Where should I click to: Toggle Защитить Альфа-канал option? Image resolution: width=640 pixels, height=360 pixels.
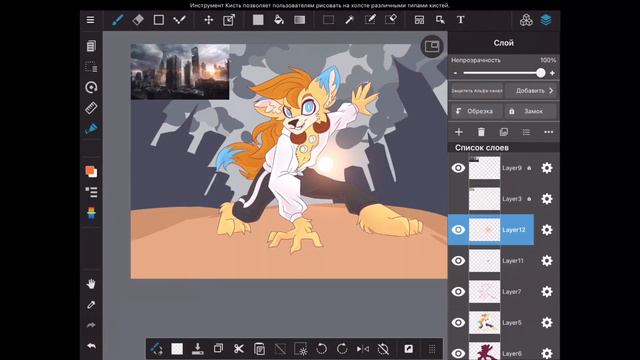(476, 91)
